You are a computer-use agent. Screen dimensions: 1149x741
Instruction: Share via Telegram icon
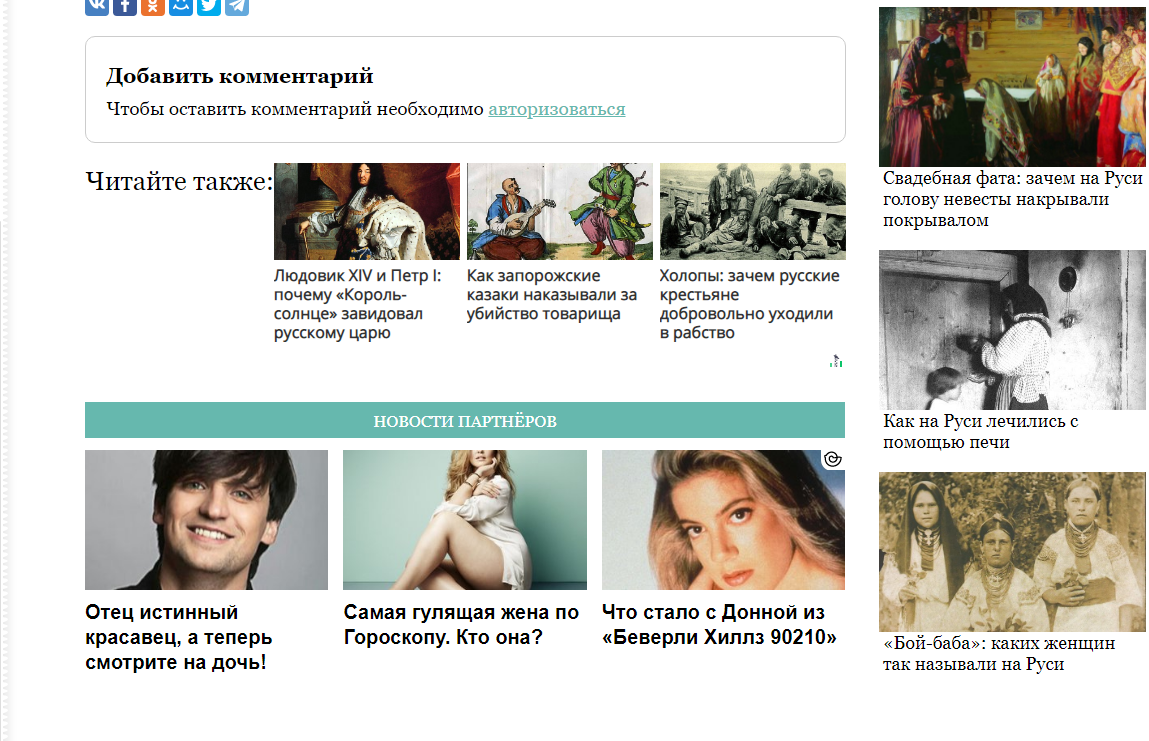pos(237,6)
